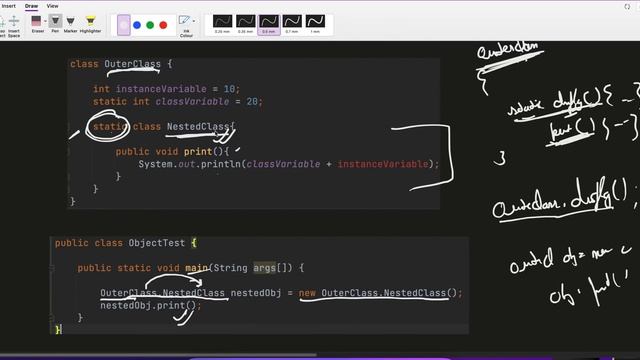Click the 'nestedObj.print();' line
640x360 pixels.
151,306
